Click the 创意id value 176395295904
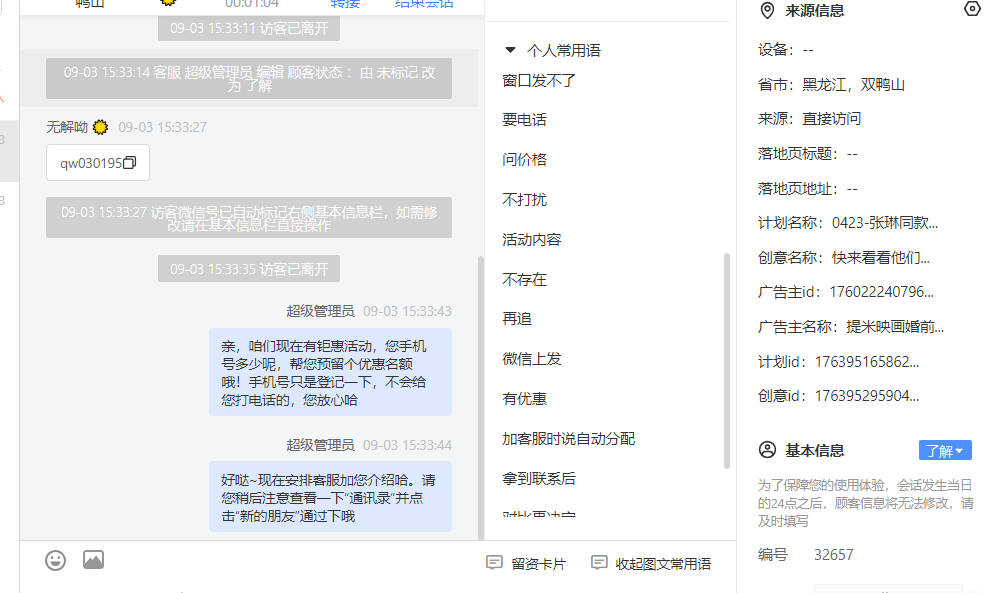986x593 pixels. [867, 396]
